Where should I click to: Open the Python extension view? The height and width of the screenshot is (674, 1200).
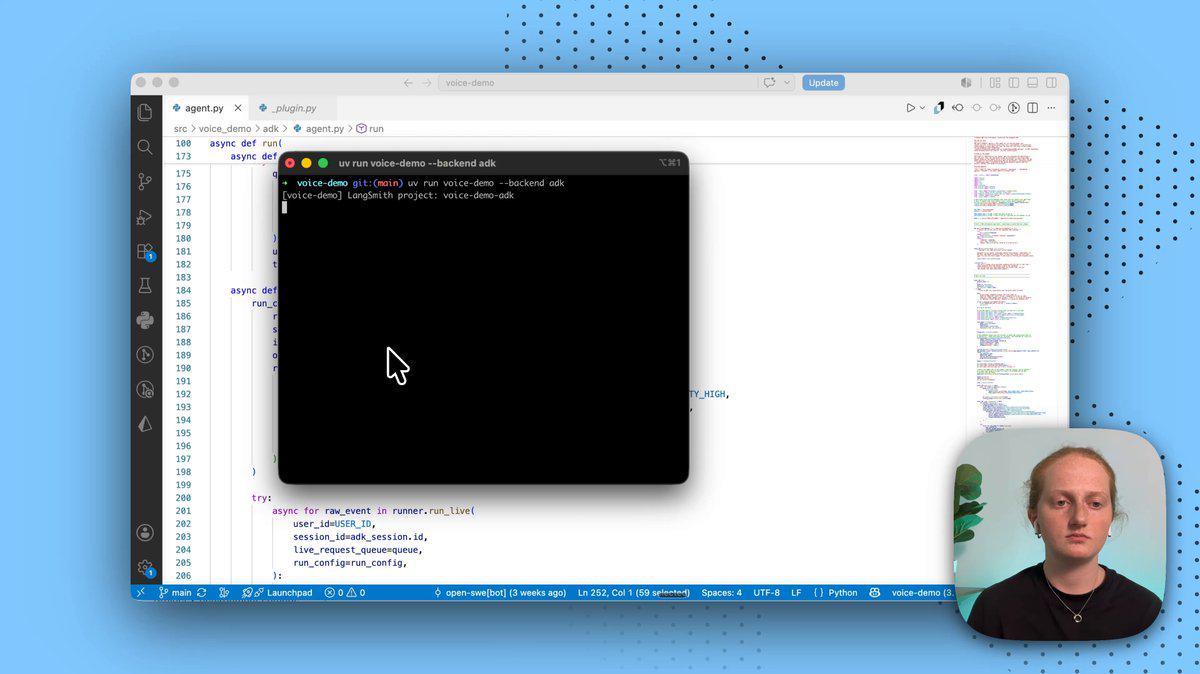pyautogui.click(x=145, y=320)
